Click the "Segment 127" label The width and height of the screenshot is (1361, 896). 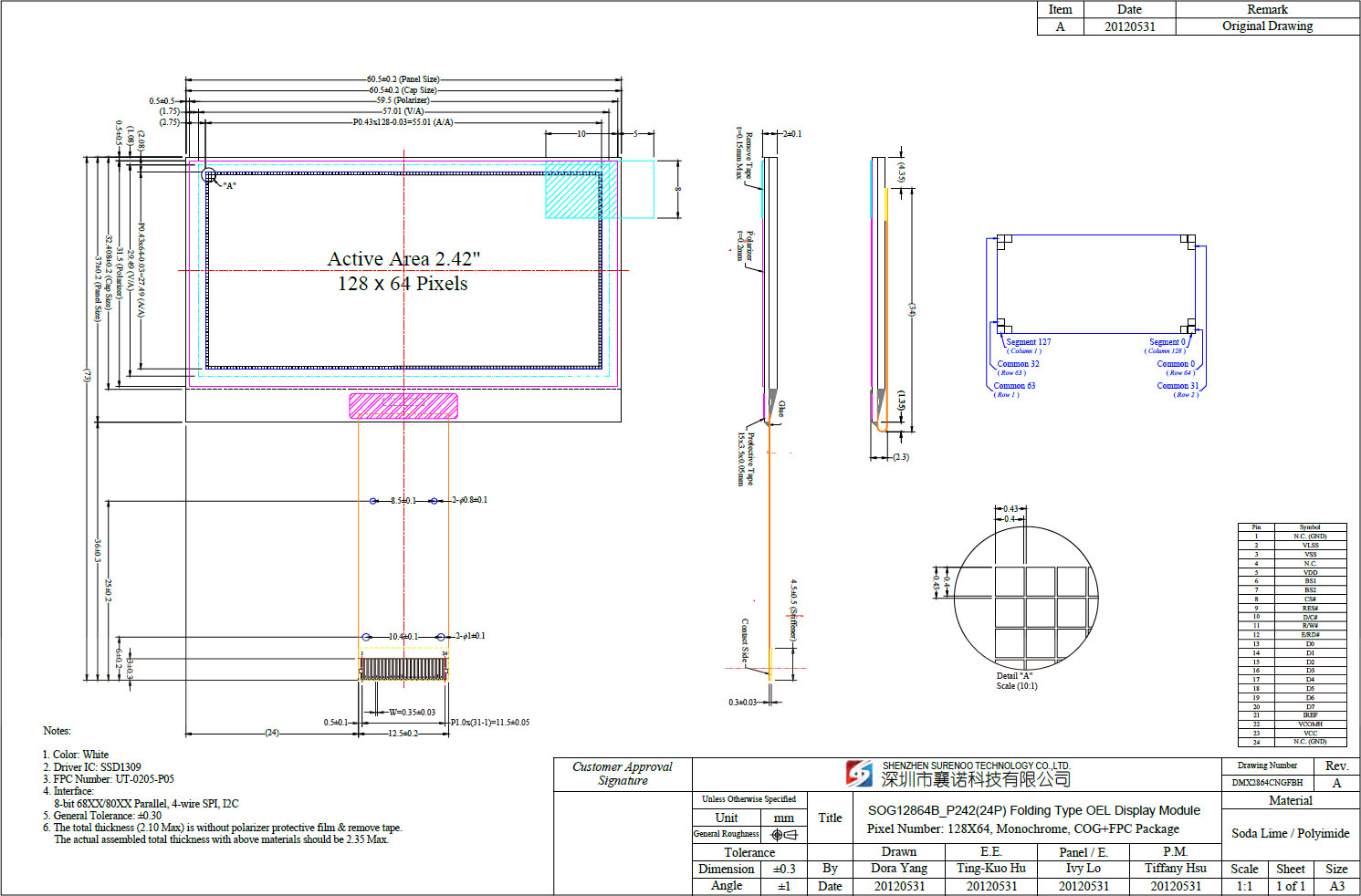pyautogui.click(x=1028, y=342)
